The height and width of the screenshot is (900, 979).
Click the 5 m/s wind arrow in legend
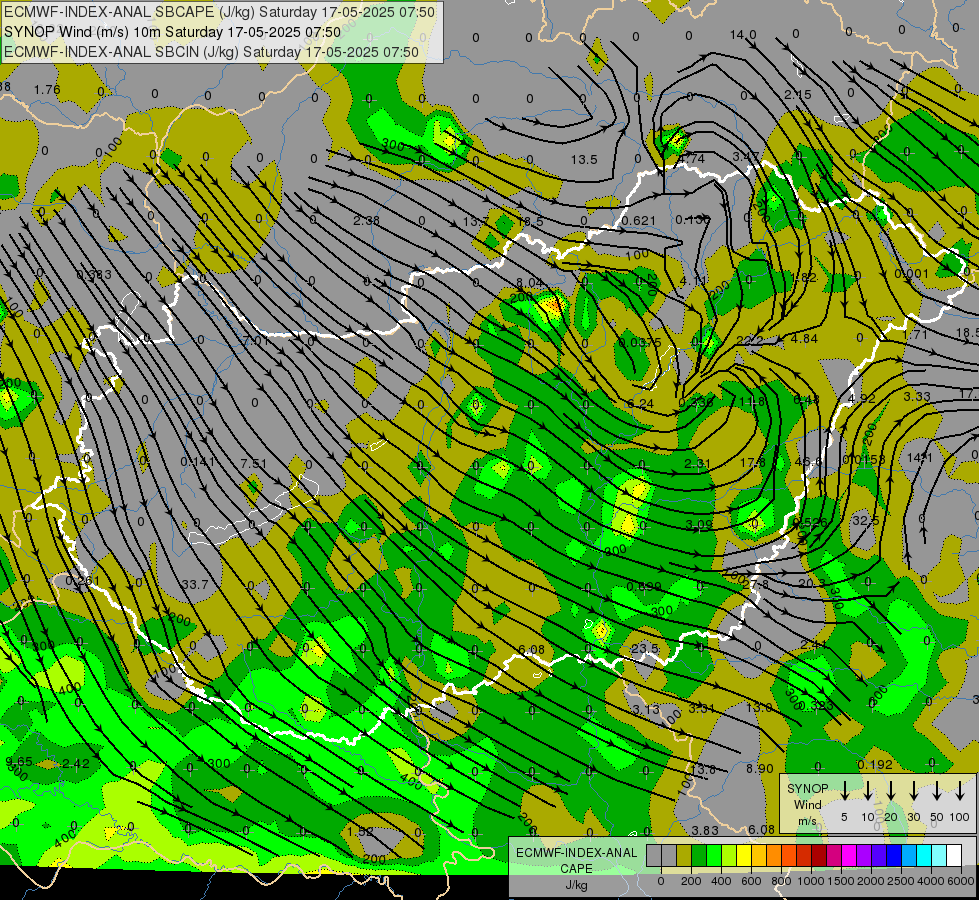844,791
